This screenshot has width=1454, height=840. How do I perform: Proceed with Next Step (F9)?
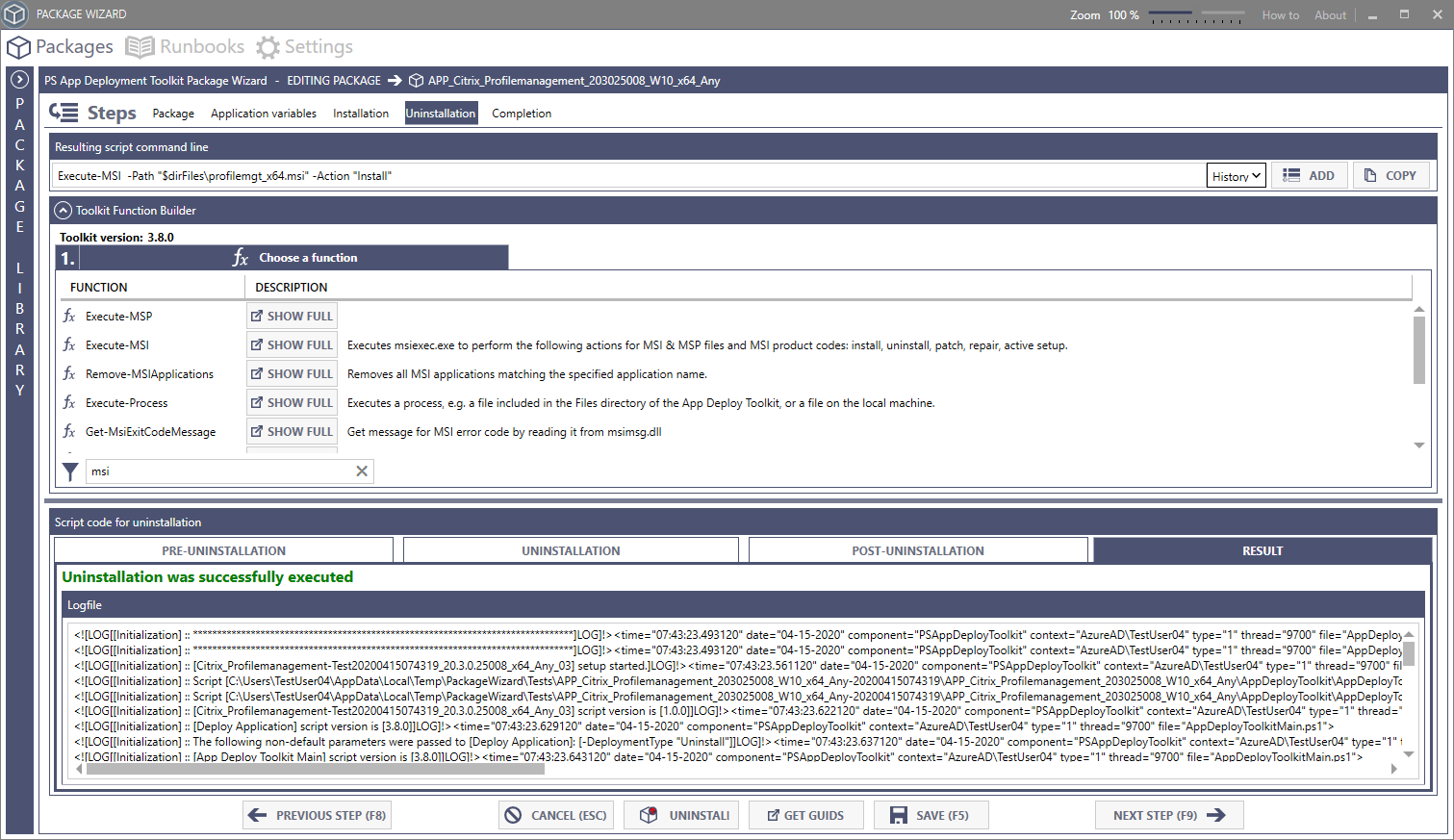pyautogui.click(x=1169, y=815)
